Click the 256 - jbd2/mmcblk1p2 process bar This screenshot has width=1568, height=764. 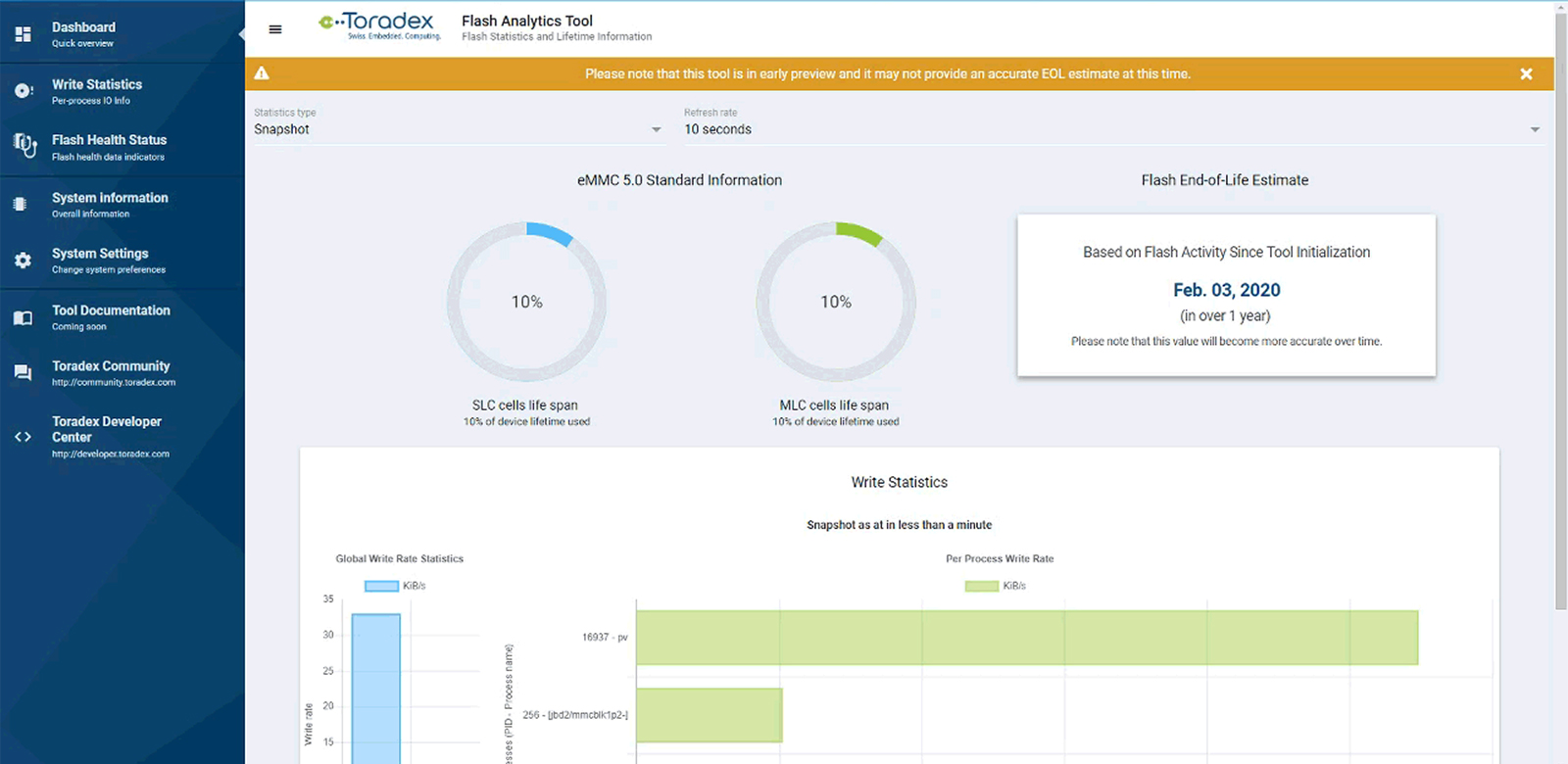(710, 715)
